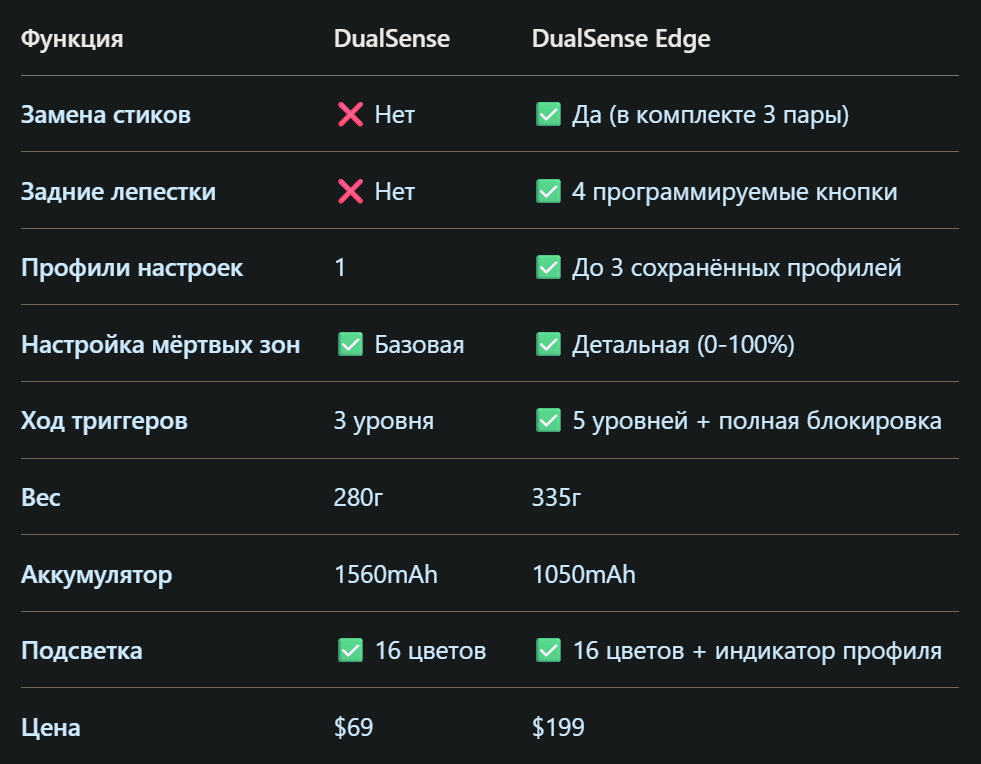The width and height of the screenshot is (981, 764).
Task: Click the DualSense column header
Action: point(392,39)
